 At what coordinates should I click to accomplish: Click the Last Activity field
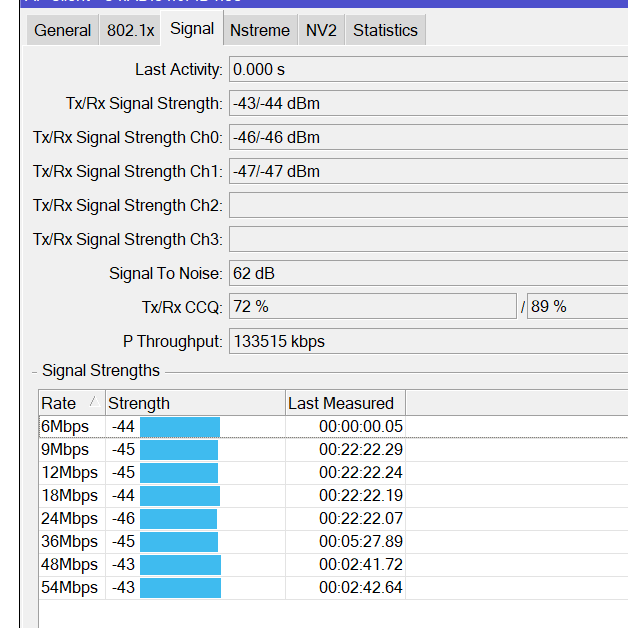coord(428,69)
